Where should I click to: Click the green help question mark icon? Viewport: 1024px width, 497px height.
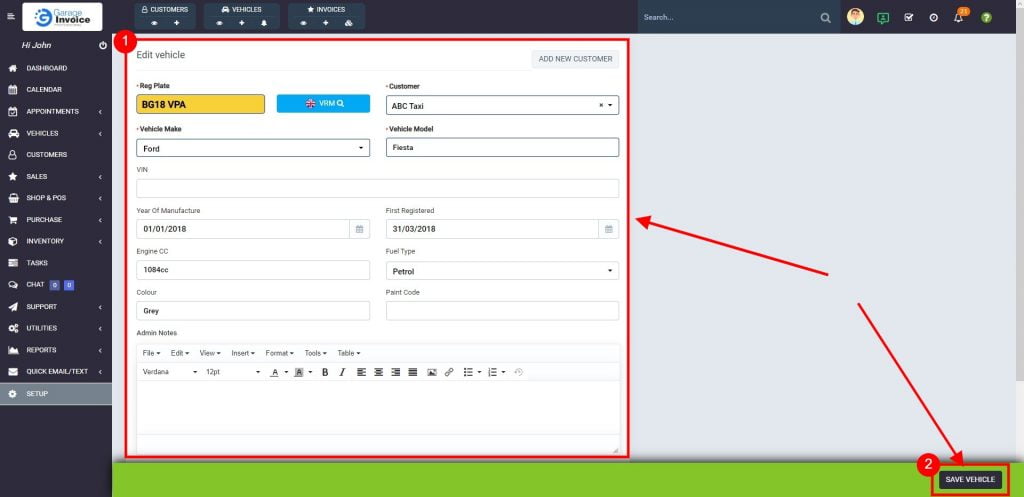(x=986, y=18)
